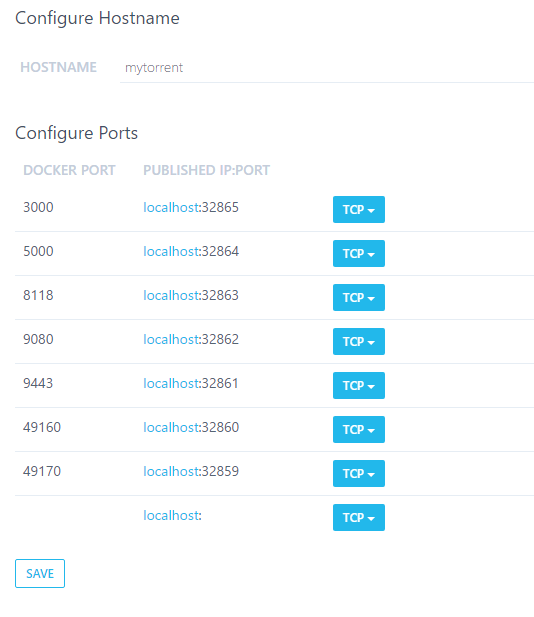Open TCP protocol dropdown for port 49170

pyautogui.click(x=358, y=473)
